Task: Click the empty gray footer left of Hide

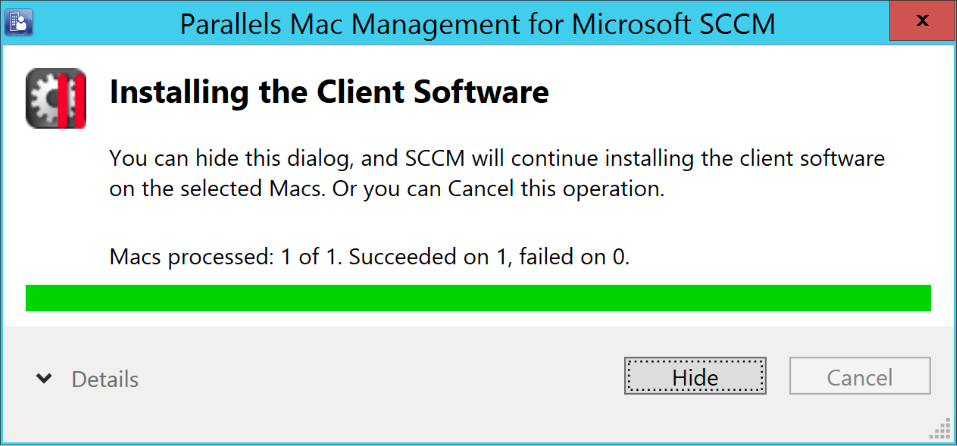Action: click(x=380, y=378)
